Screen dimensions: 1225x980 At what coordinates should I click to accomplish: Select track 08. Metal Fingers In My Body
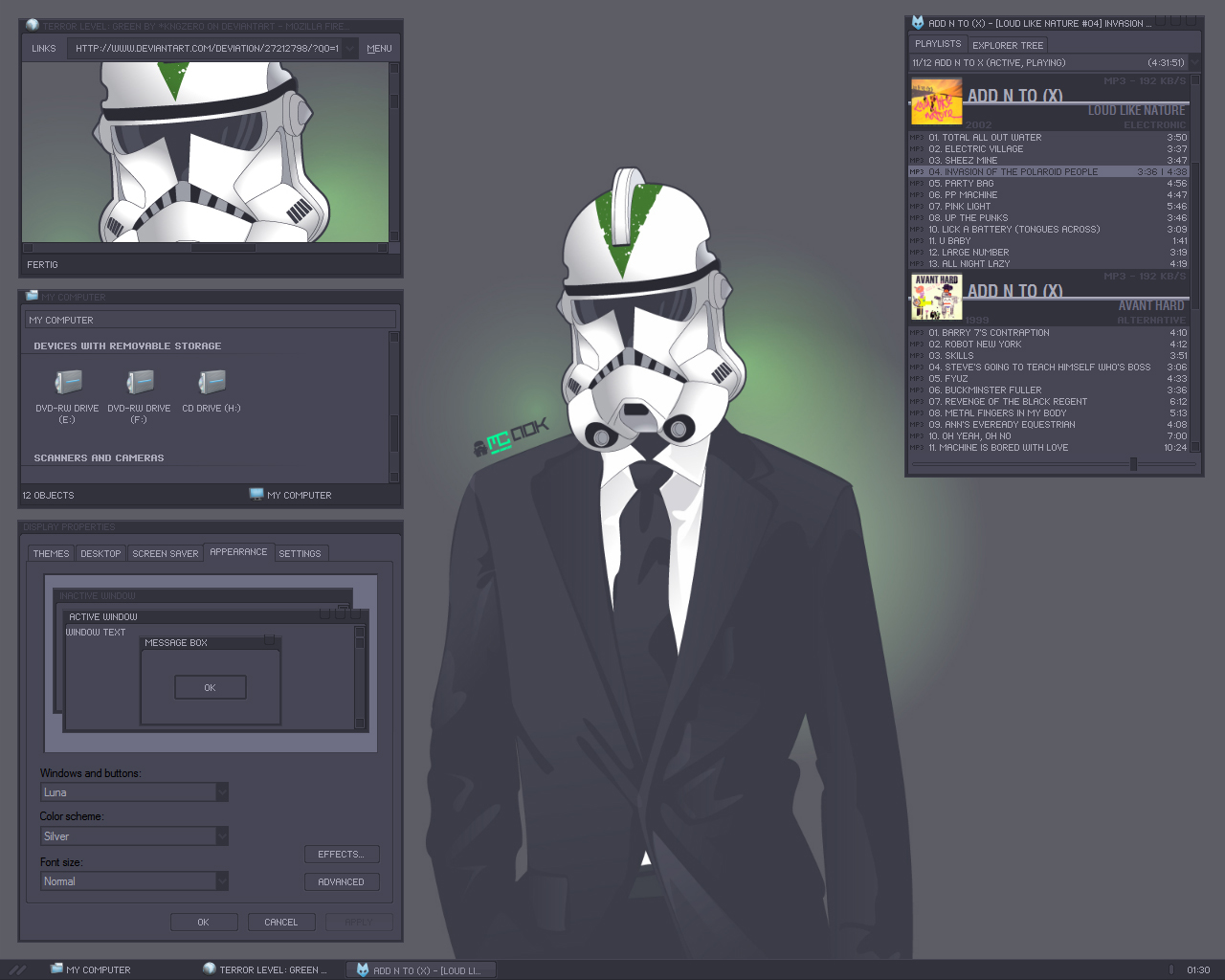click(x=1048, y=413)
